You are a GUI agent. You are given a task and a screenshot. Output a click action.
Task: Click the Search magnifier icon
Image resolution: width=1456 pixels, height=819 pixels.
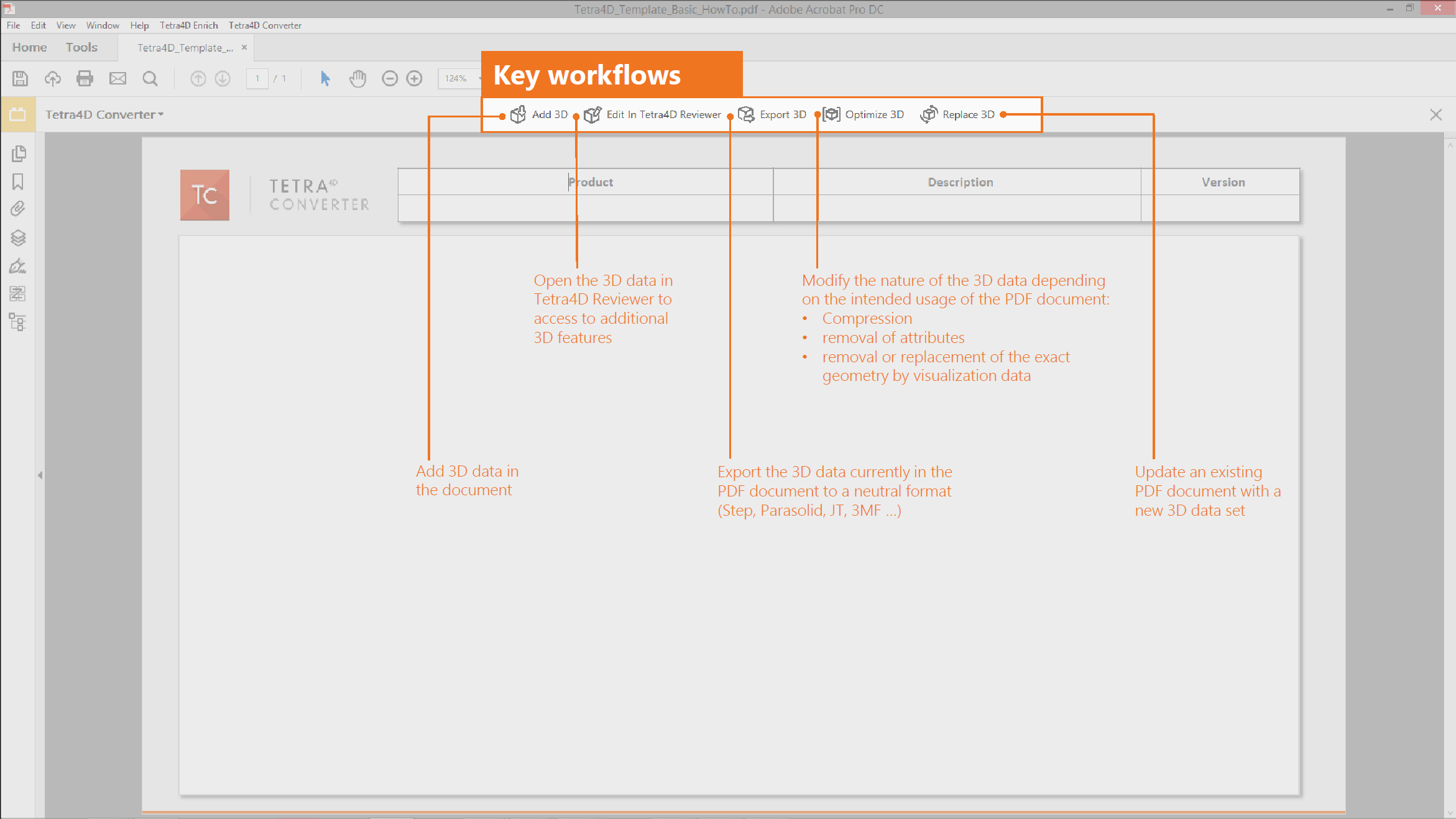tap(150, 78)
